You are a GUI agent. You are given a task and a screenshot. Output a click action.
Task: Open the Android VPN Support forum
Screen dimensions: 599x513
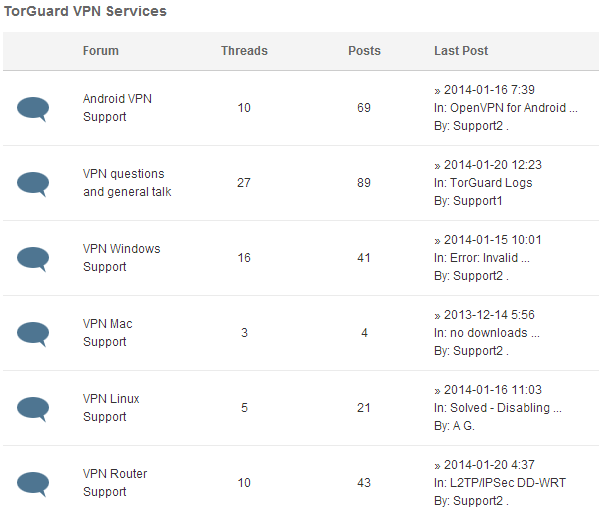117,108
